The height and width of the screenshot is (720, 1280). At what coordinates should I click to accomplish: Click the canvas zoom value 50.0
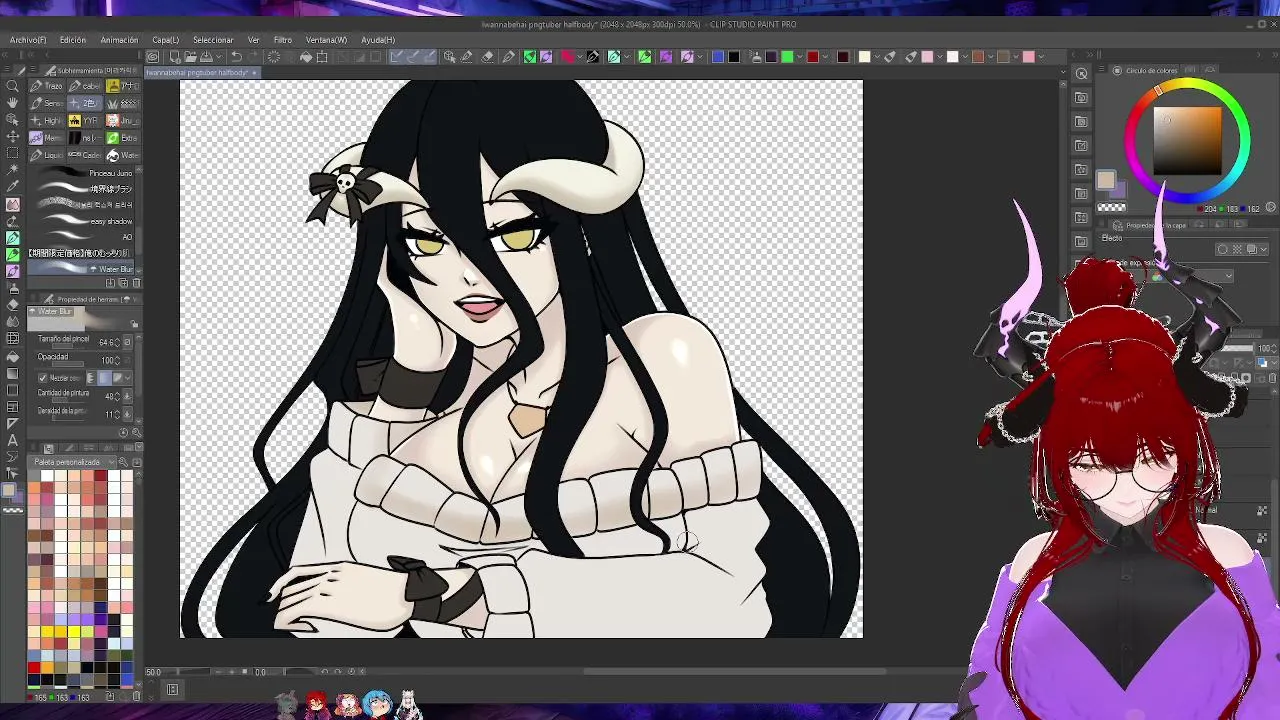[x=153, y=672]
